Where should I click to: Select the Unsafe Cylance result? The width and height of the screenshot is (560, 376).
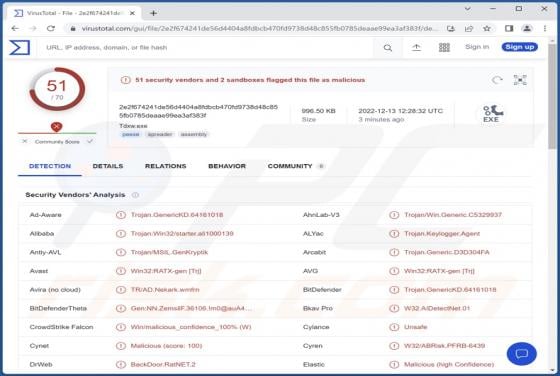[415, 327]
